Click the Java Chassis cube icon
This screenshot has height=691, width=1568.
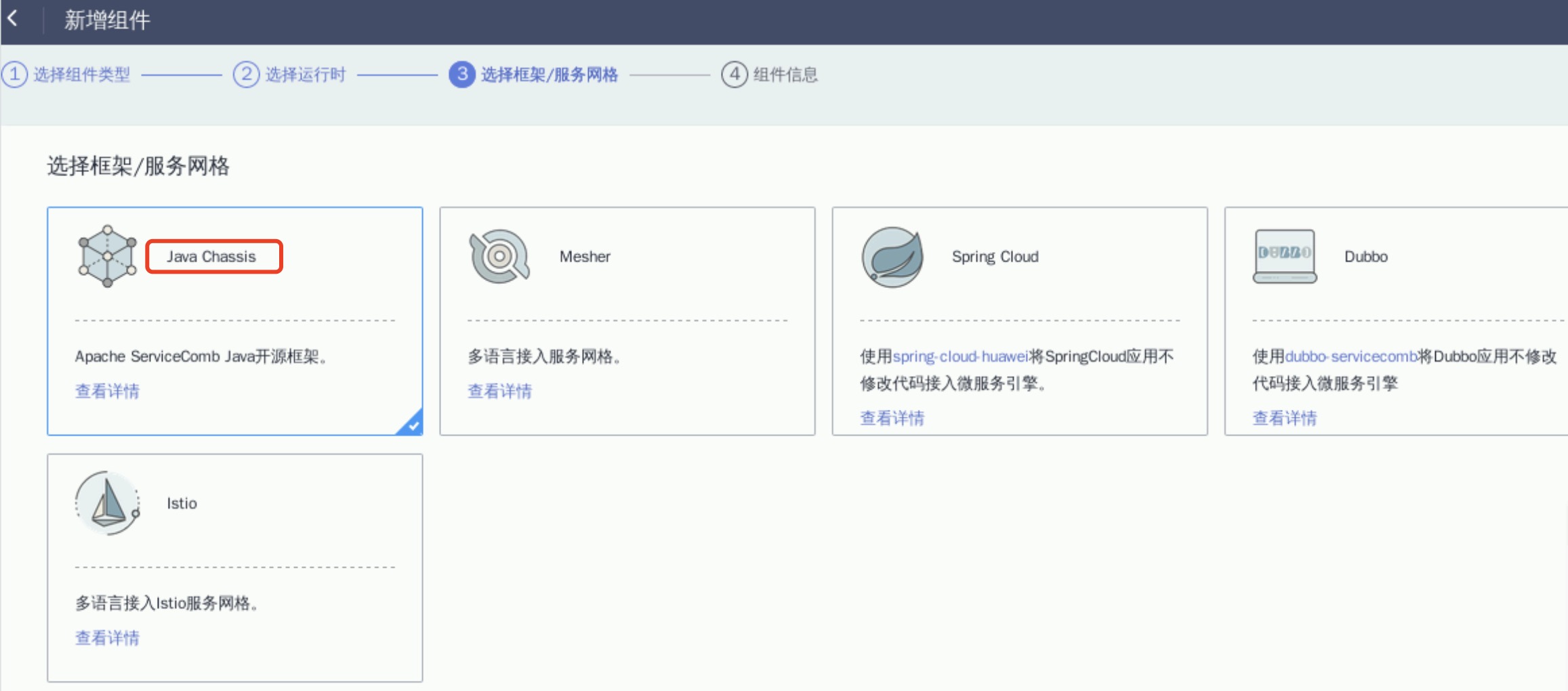pyautogui.click(x=107, y=257)
